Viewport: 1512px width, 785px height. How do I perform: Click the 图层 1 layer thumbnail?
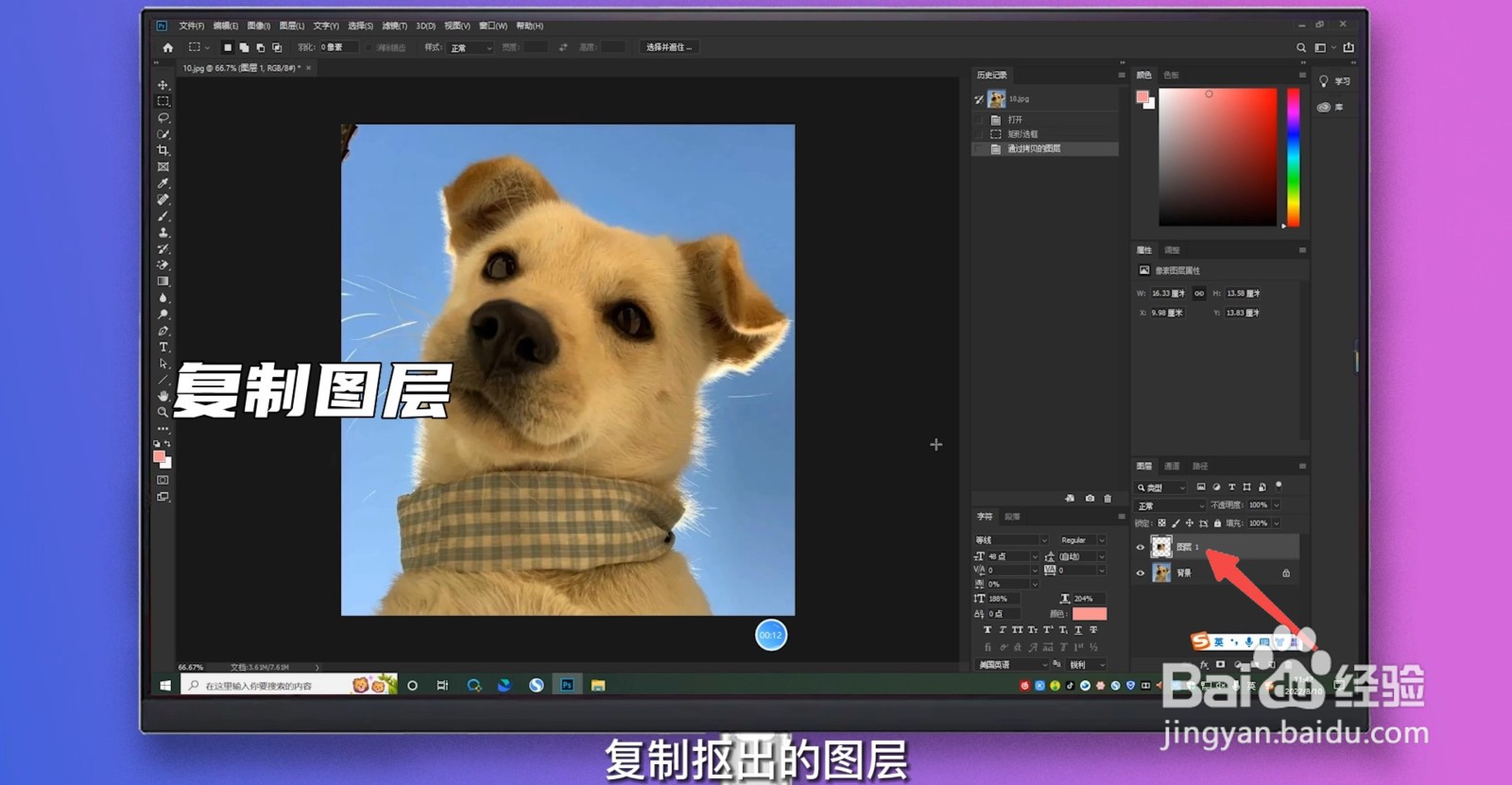(x=1161, y=547)
